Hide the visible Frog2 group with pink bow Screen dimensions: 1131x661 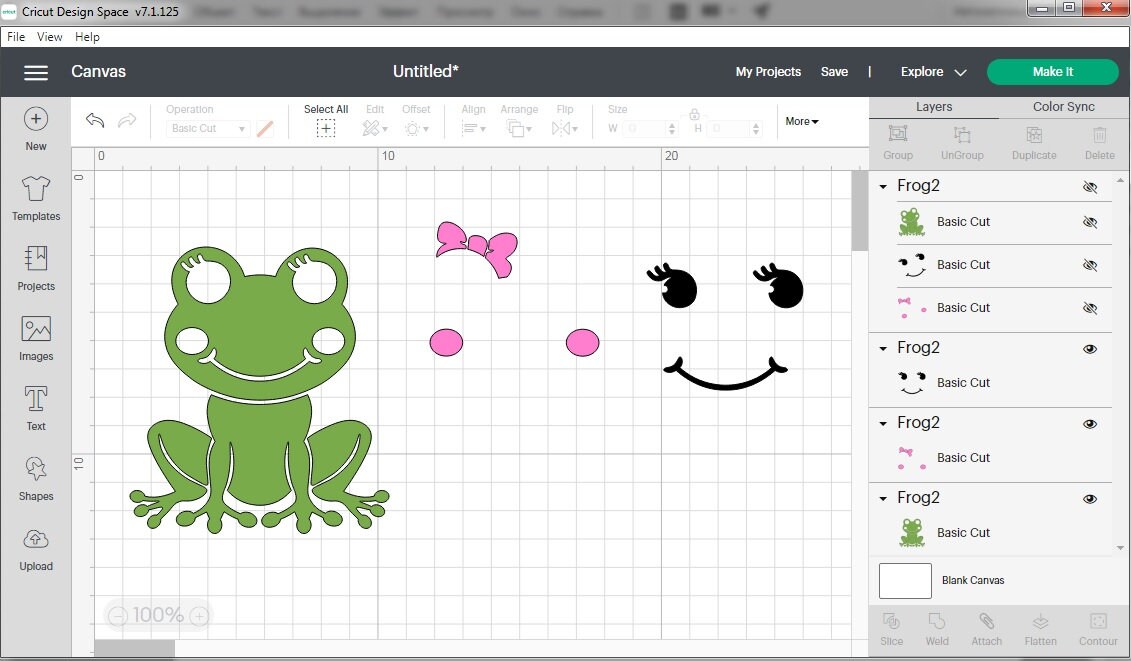[x=1090, y=424]
